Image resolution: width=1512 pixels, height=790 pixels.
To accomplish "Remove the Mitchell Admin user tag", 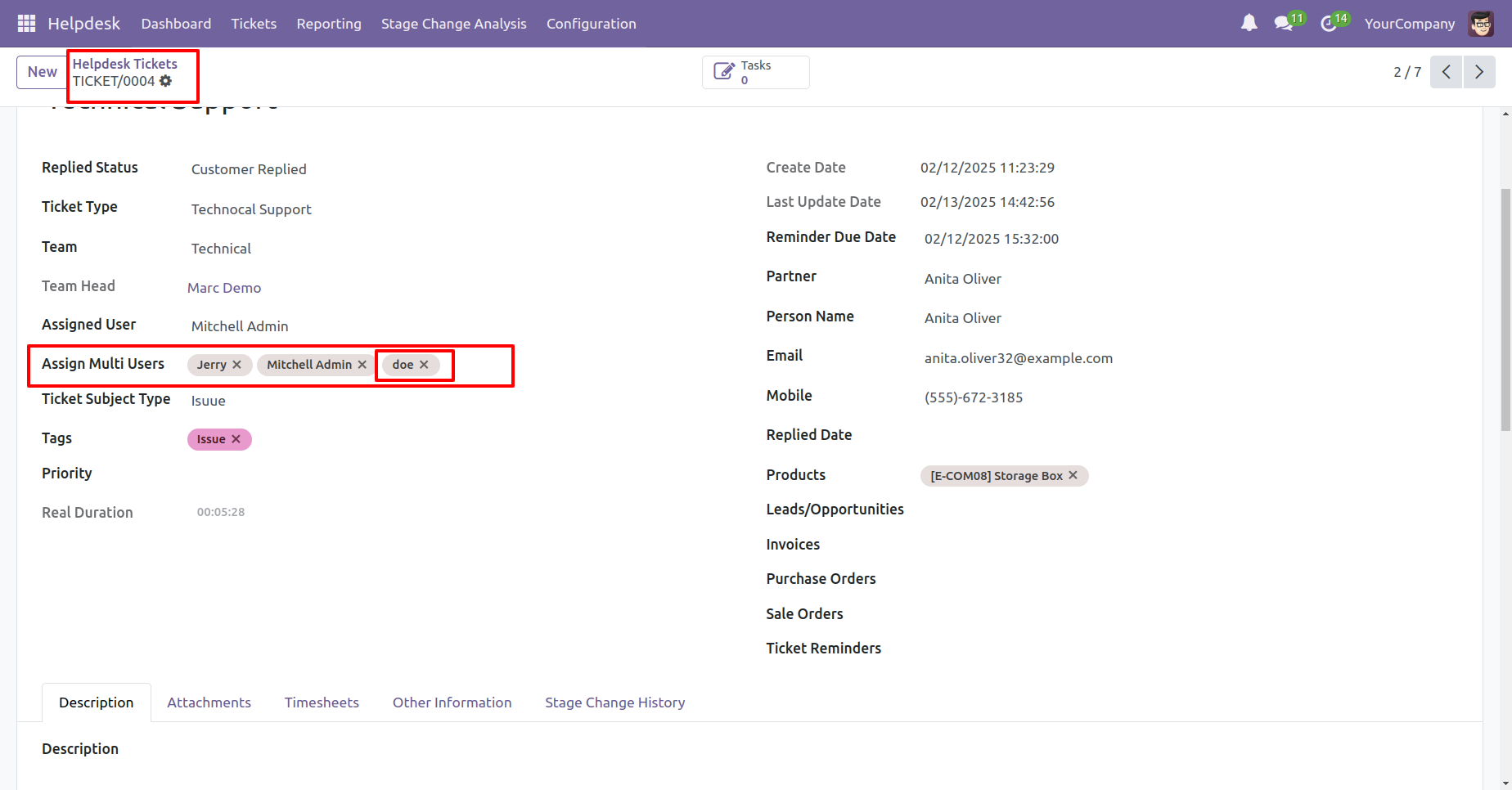I will click(362, 365).
